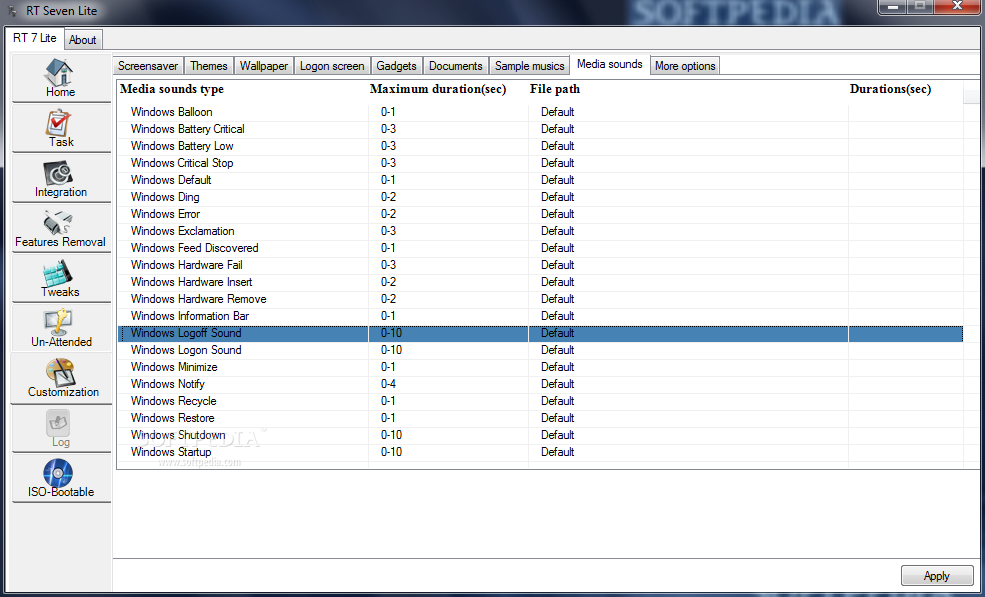Open the Sample musics tab
Image resolution: width=985 pixels, height=597 pixels.
point(530,65)
